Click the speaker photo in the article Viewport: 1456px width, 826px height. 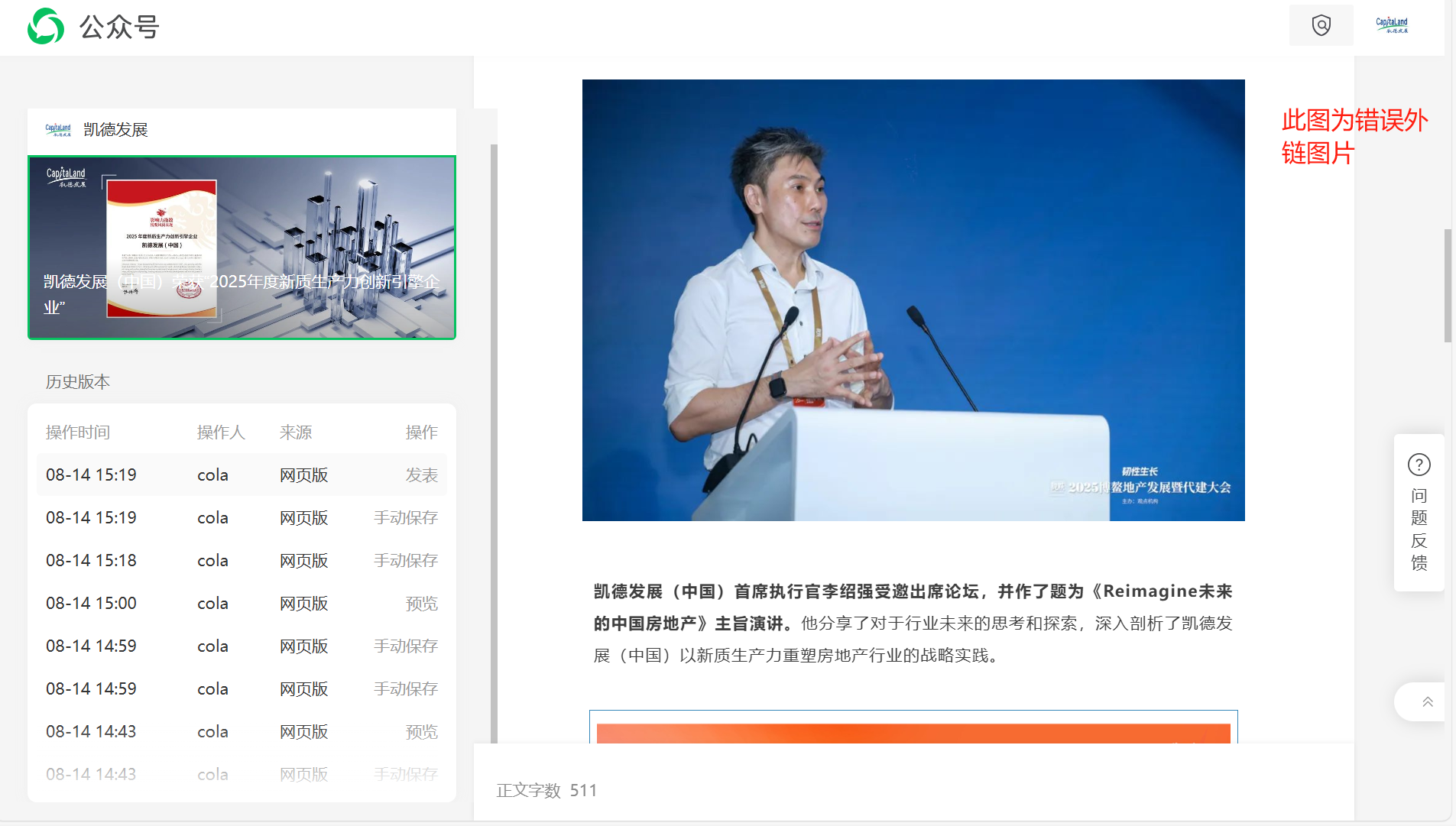(x=913, y=300)
